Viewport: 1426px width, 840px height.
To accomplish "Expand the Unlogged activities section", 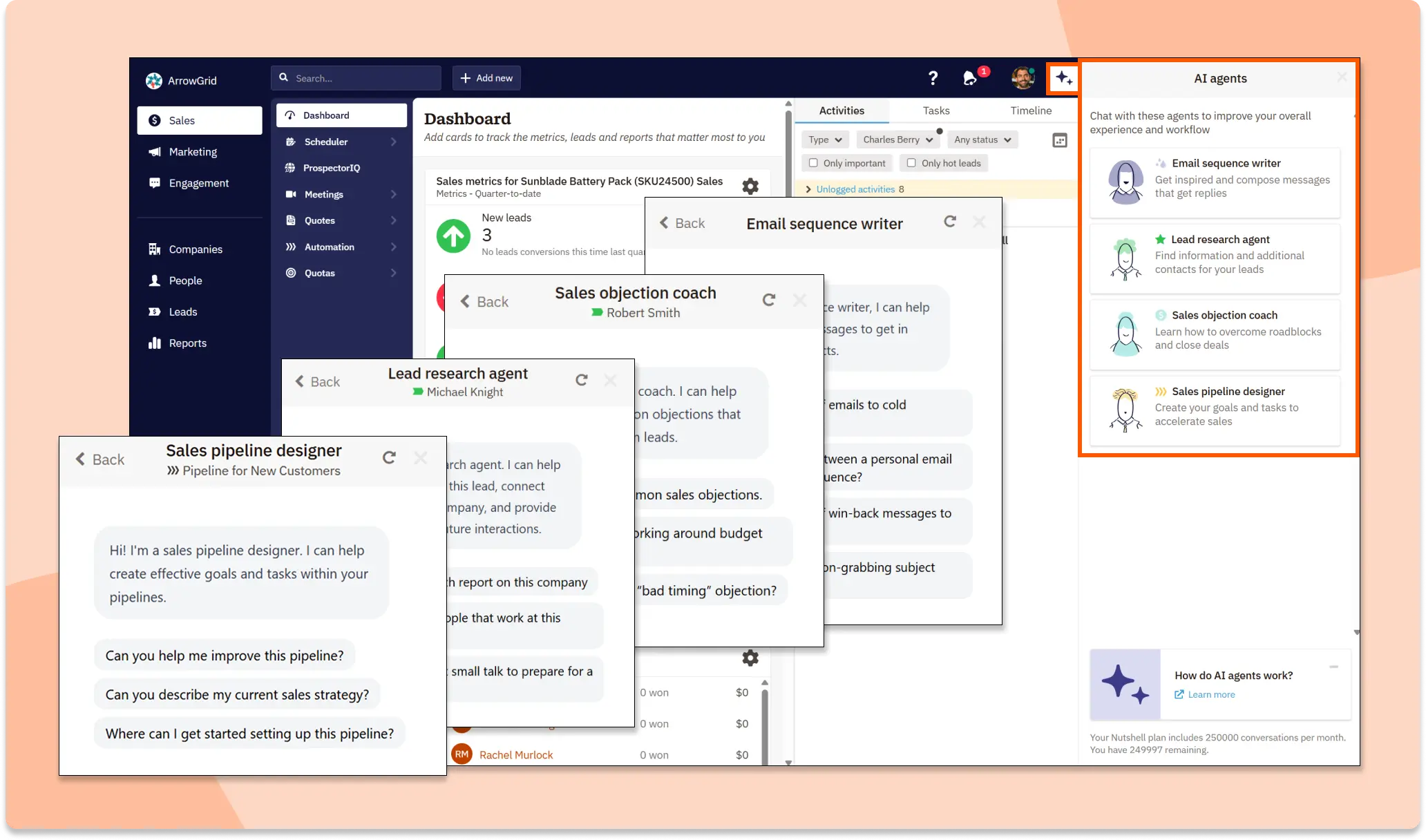I will coord(855,189).
